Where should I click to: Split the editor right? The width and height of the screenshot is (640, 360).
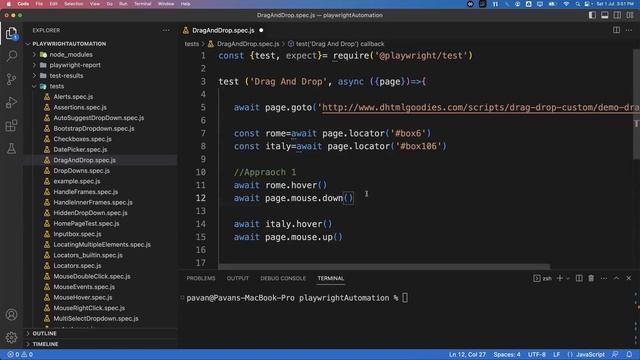pos(616,30)
